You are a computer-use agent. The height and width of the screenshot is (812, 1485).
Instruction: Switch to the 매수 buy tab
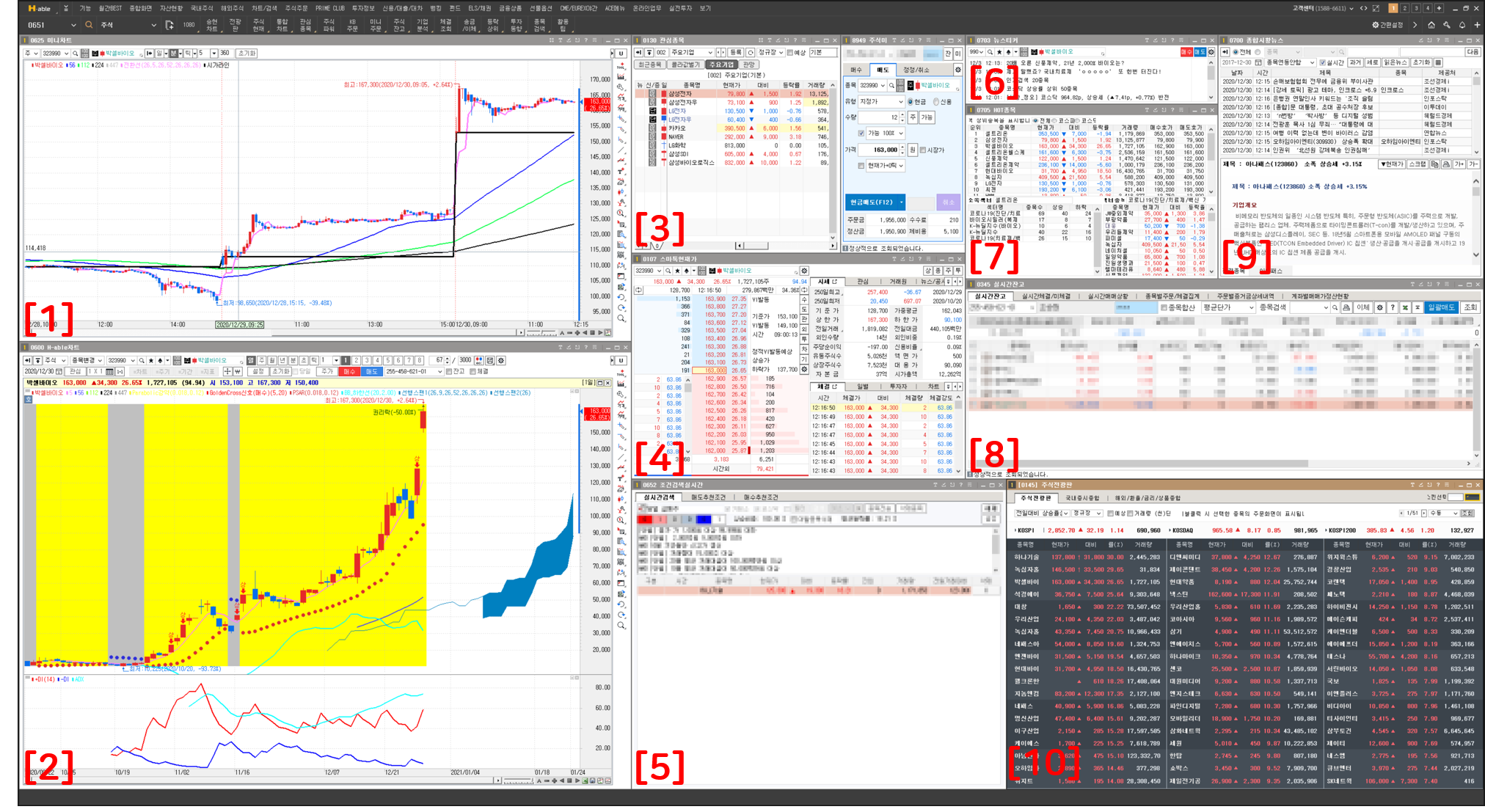tap(856, 70)
